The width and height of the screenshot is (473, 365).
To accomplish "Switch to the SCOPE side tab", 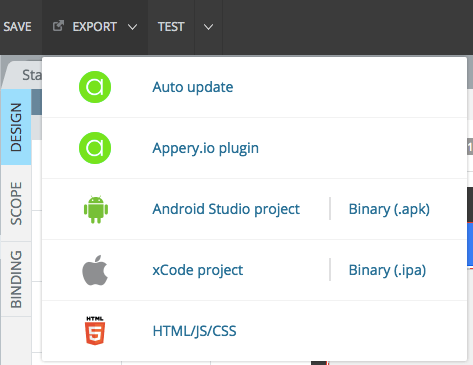I will [16, 203].
